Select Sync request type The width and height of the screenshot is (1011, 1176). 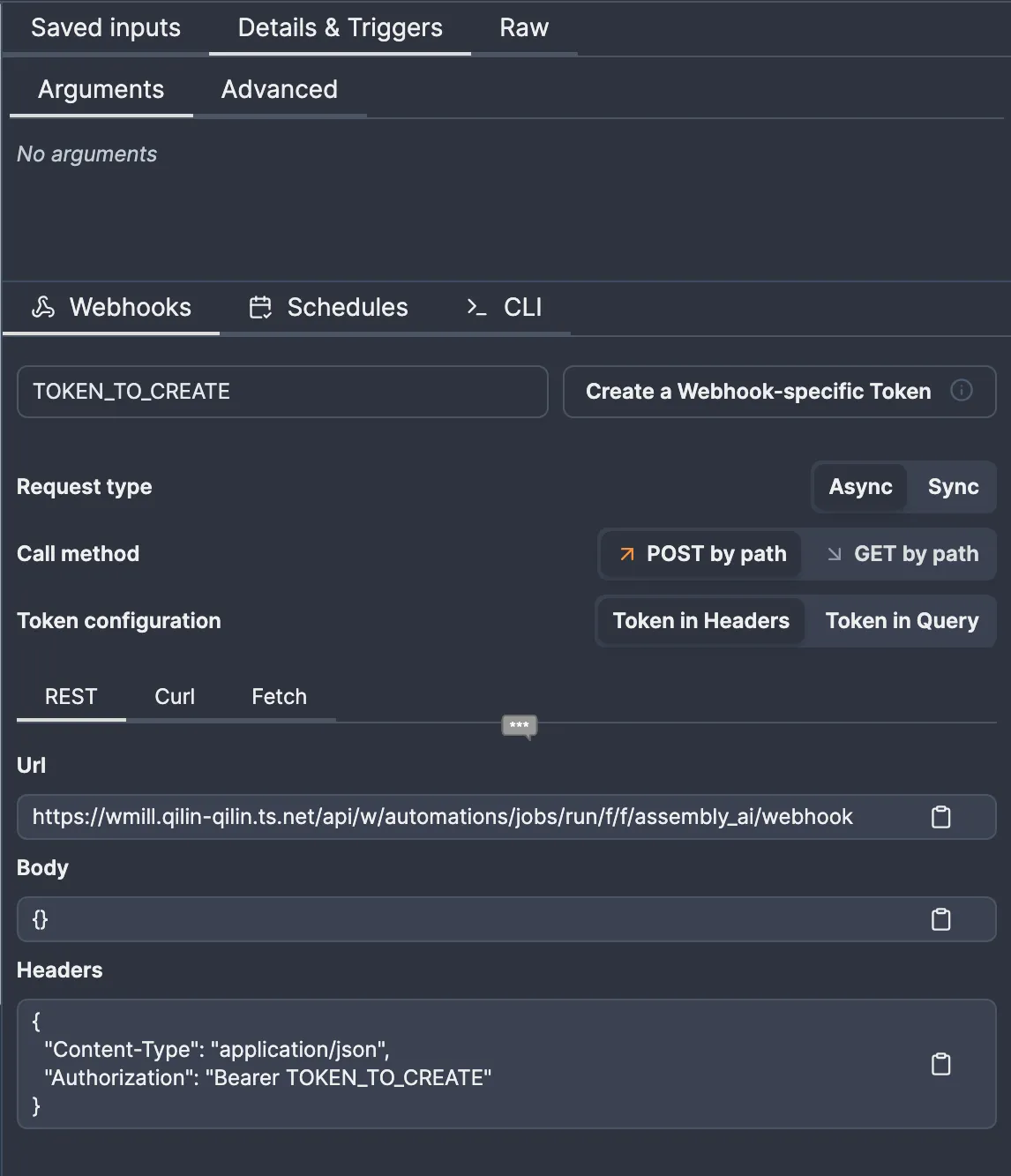tap(953, 487)
